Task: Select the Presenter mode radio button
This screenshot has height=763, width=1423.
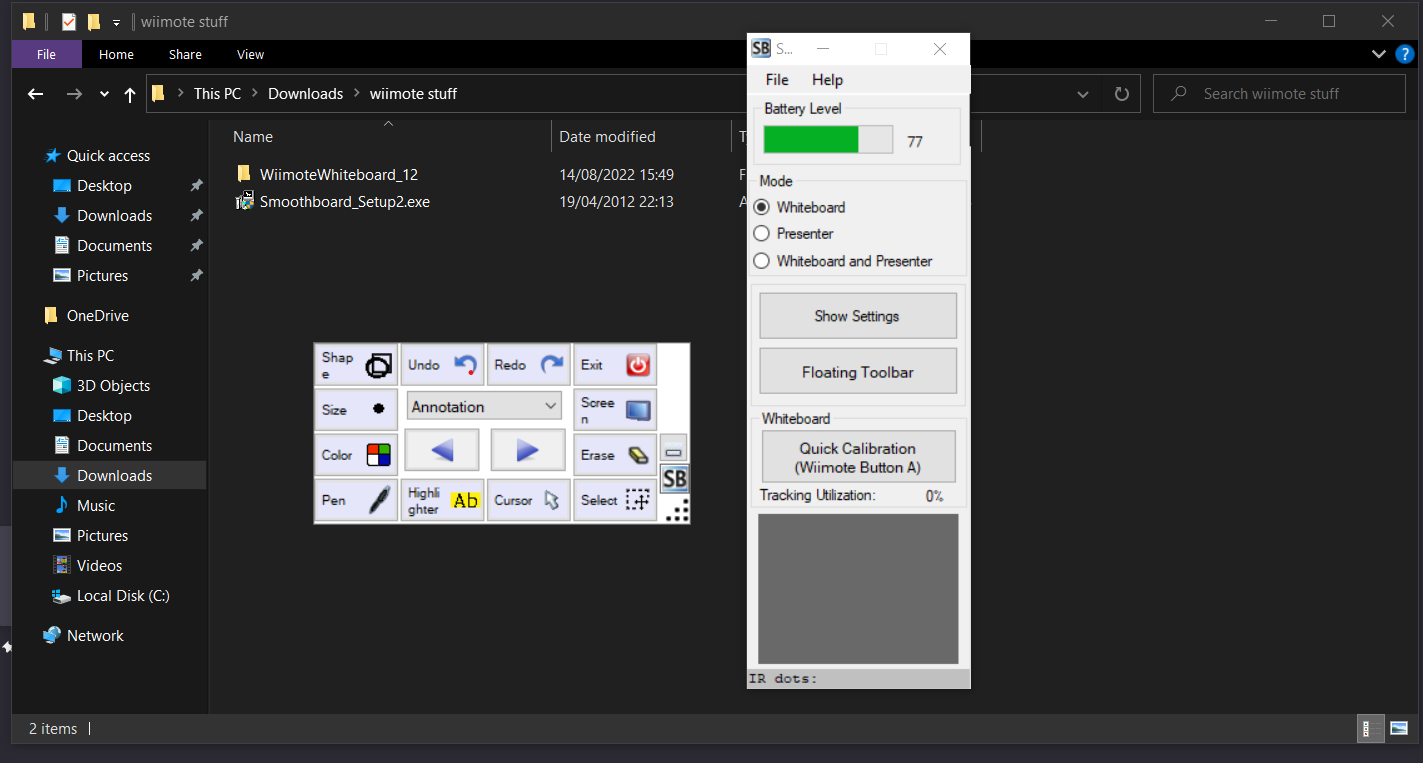Action: coord(761,233)
